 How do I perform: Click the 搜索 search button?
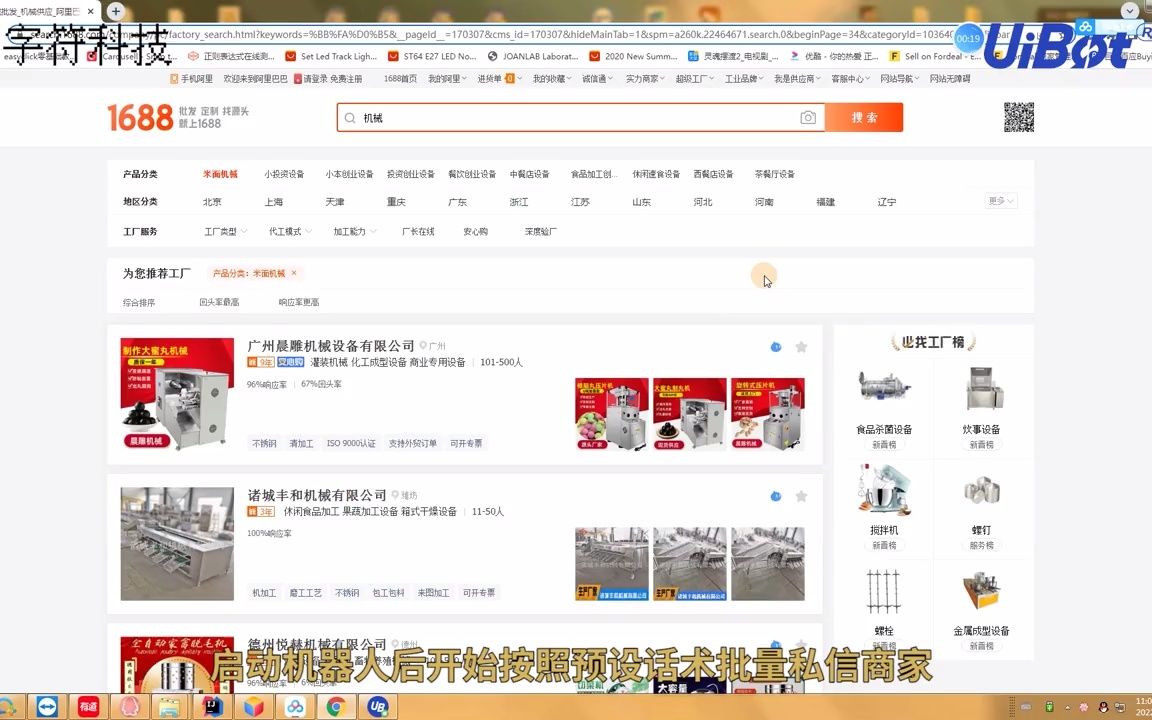(865, 118)
